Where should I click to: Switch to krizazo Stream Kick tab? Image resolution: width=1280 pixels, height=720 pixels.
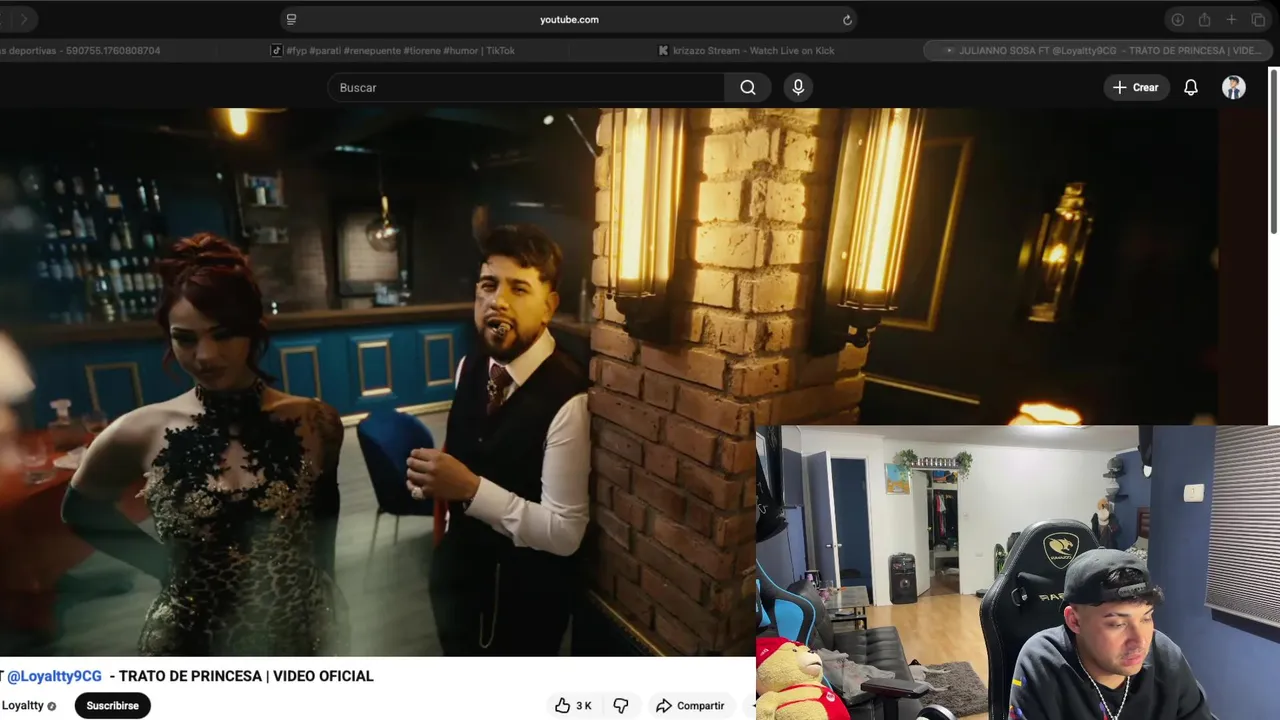(746, 50)
